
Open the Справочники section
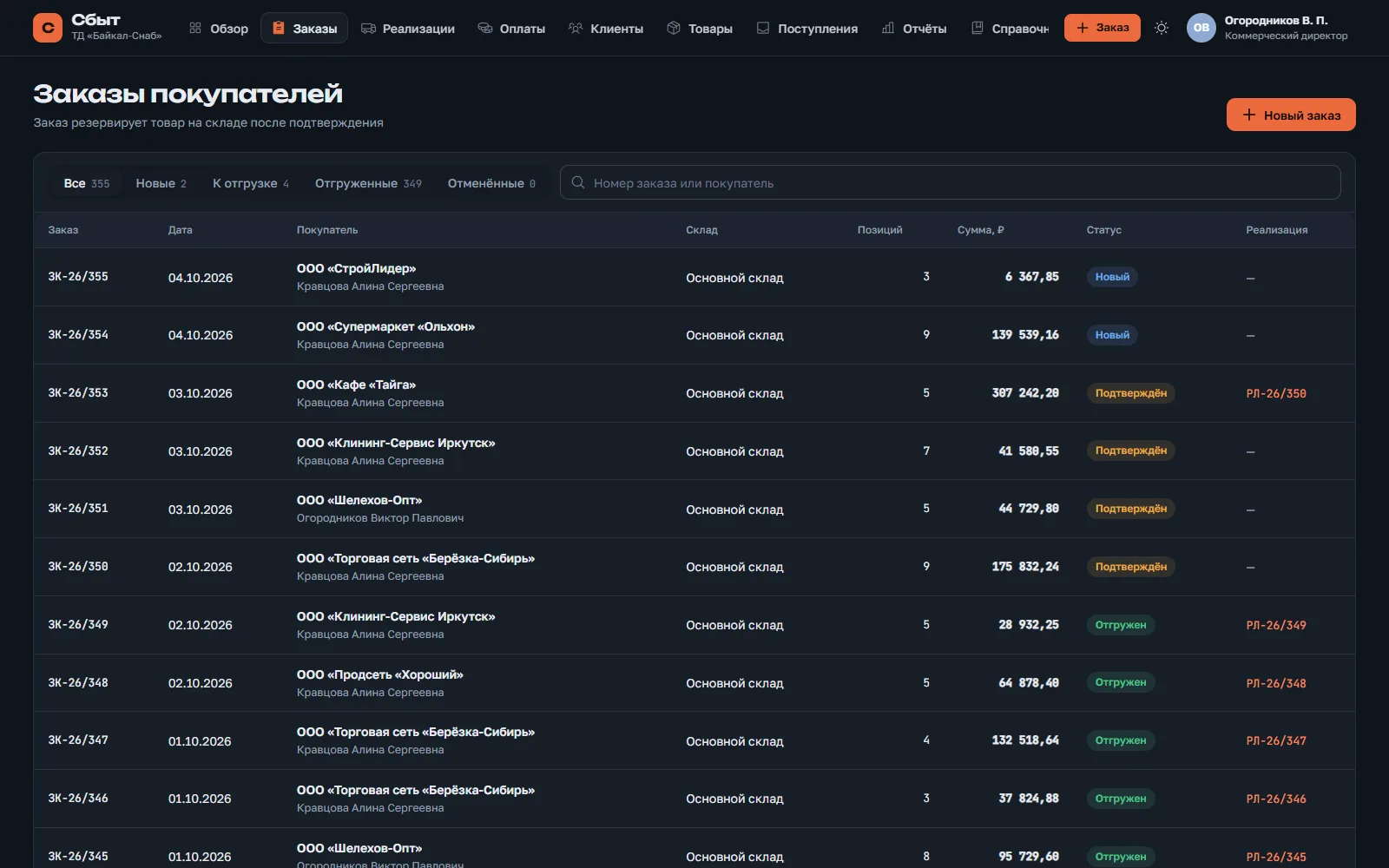point(1010,29)
